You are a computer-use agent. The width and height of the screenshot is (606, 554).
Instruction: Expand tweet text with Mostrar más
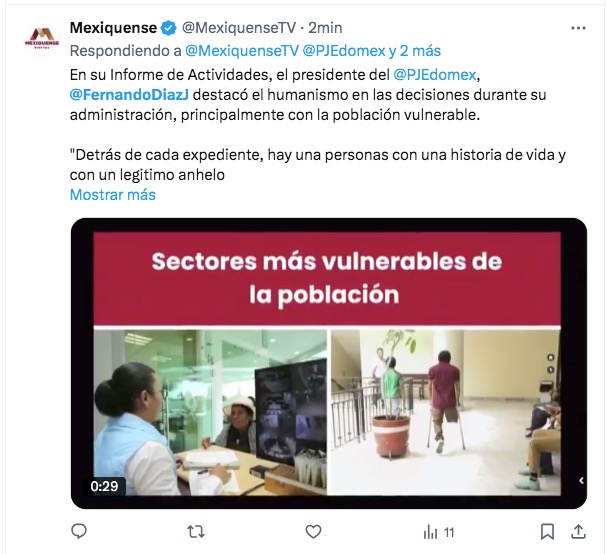point(112,195)
